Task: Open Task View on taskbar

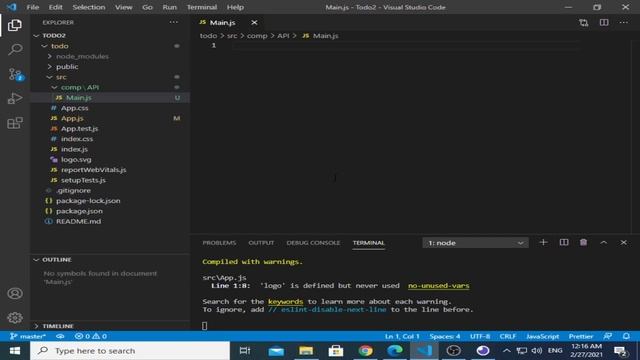Action: pos(245,351)
